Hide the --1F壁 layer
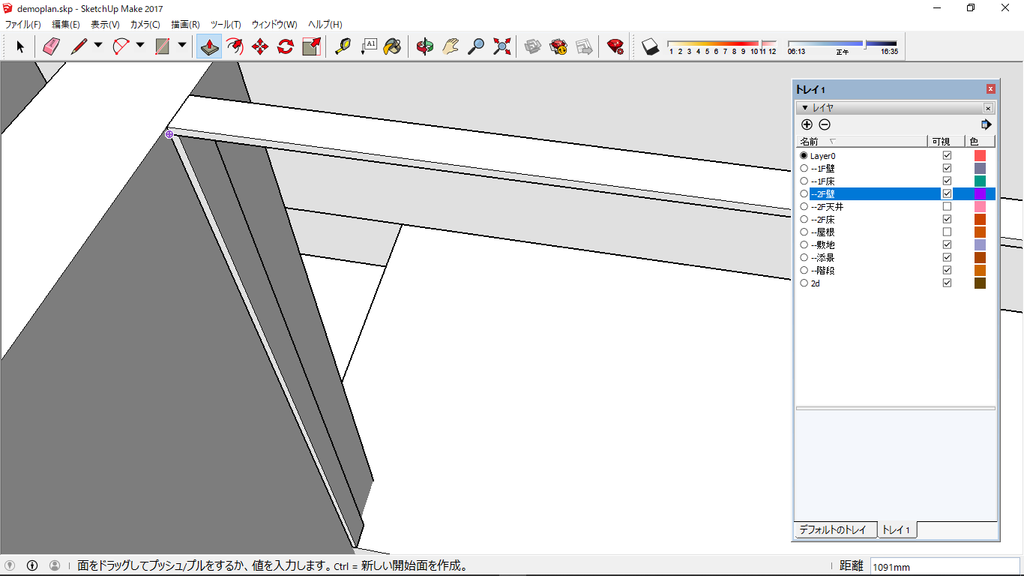This screenshot has height=576, width=1024. [x=947, y=168]
